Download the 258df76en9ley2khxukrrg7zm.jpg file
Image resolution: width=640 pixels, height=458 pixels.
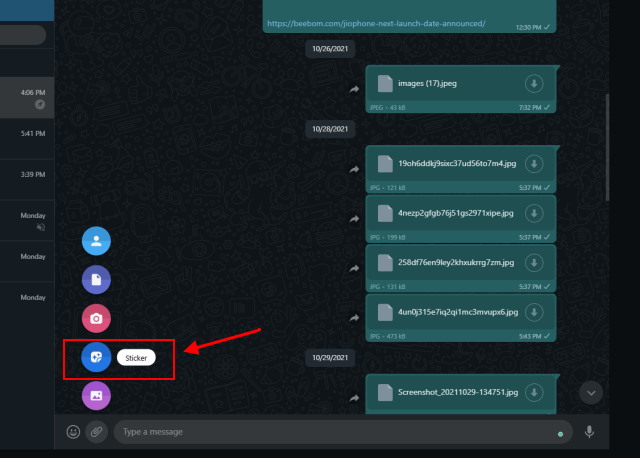(534, 262)
